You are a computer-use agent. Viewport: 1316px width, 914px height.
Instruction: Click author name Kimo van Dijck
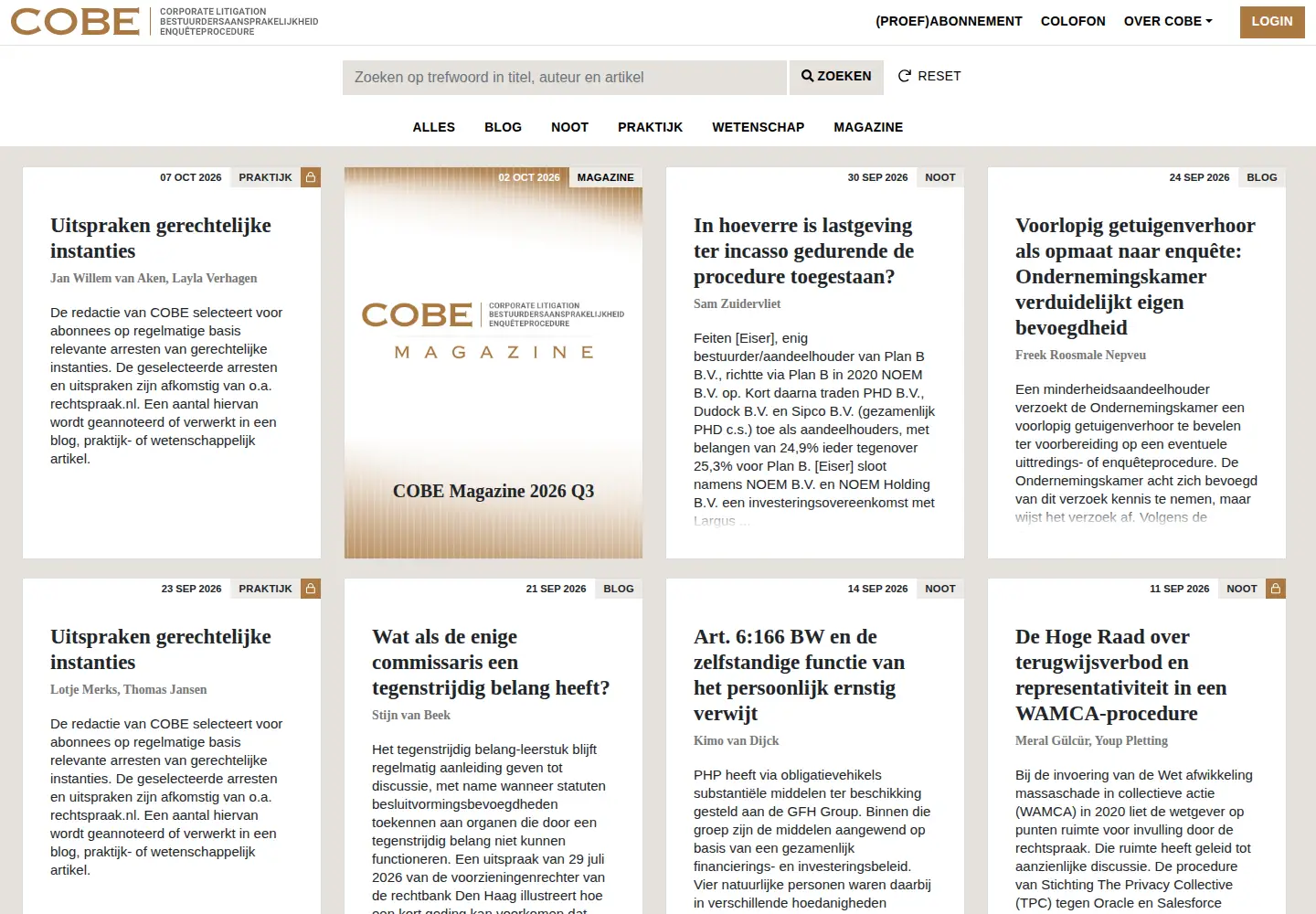click(x=736, y=740)
